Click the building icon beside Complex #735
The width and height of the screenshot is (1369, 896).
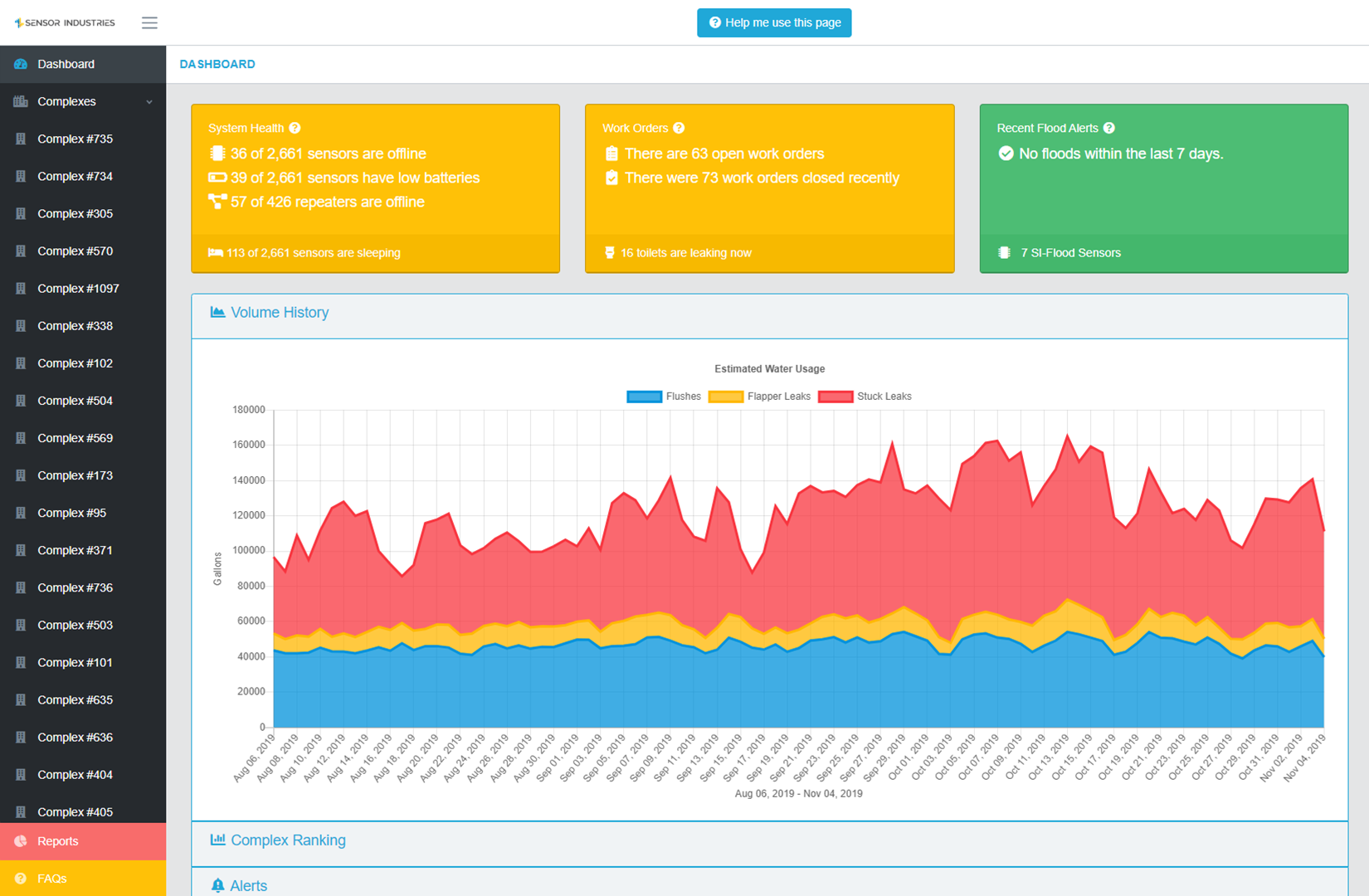tap(21, 139)
